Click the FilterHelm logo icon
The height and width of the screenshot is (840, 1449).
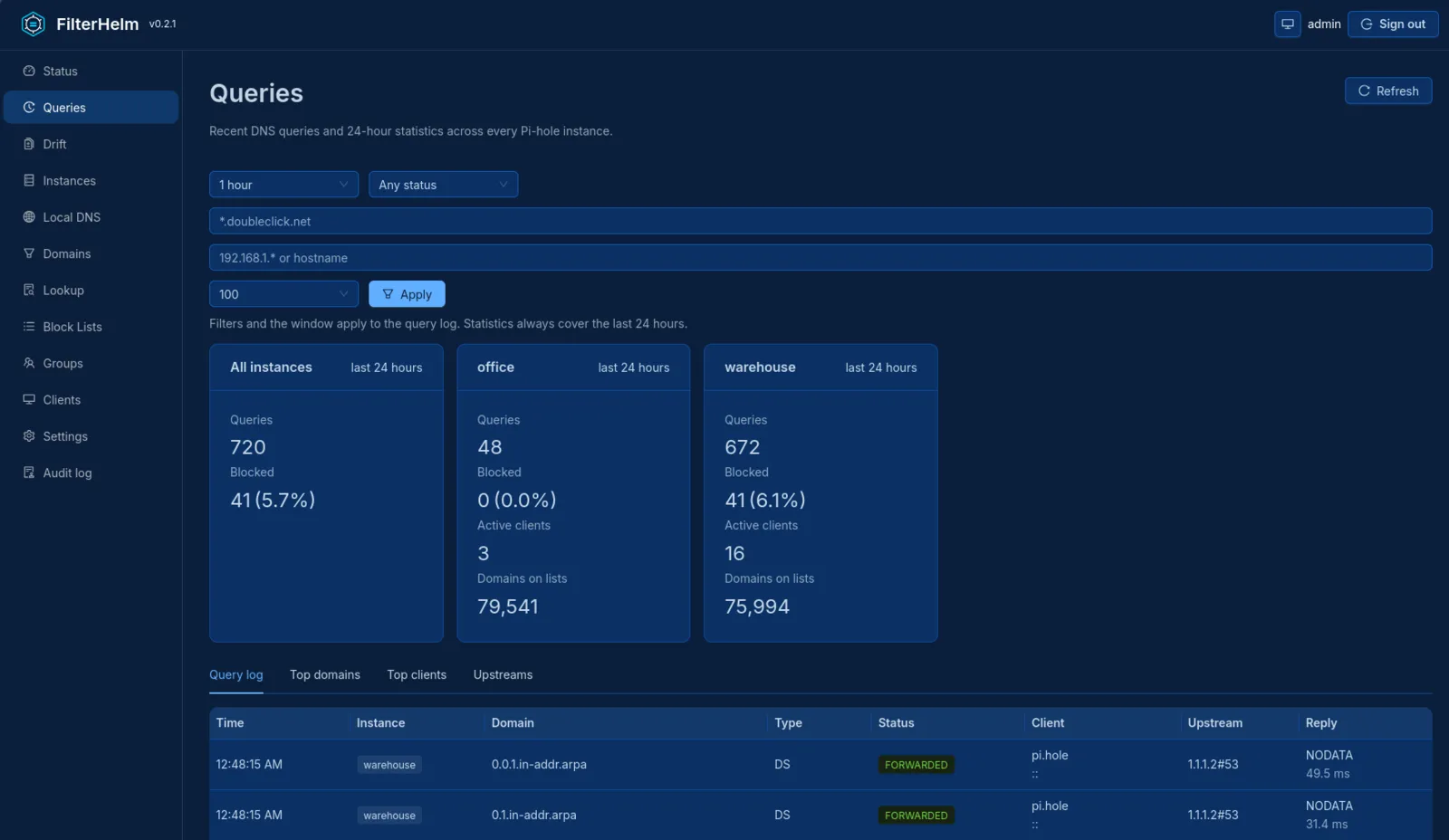click(x=33, y=24)
